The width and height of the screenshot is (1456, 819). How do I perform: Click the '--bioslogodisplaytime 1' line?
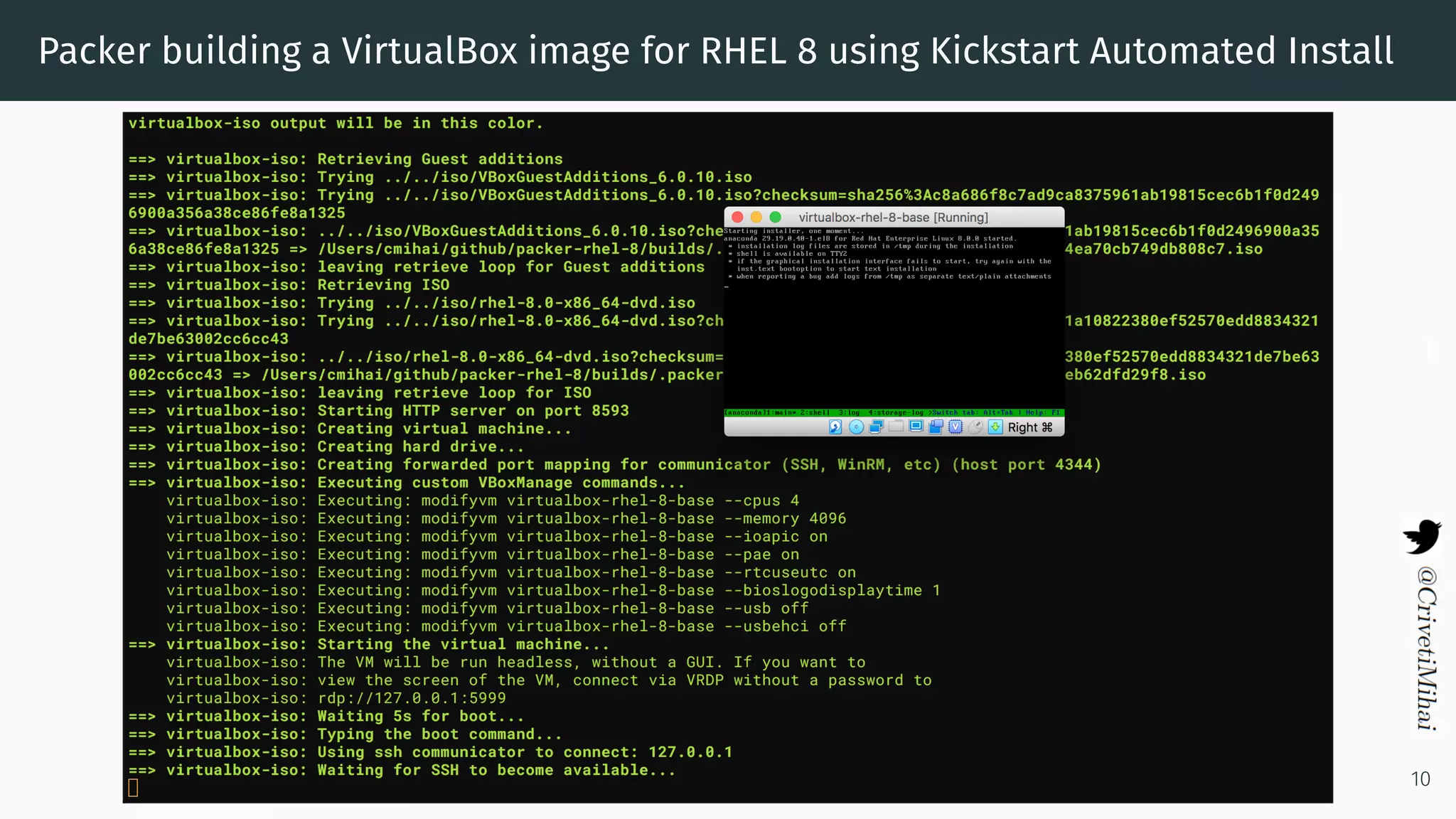(553, 590)
